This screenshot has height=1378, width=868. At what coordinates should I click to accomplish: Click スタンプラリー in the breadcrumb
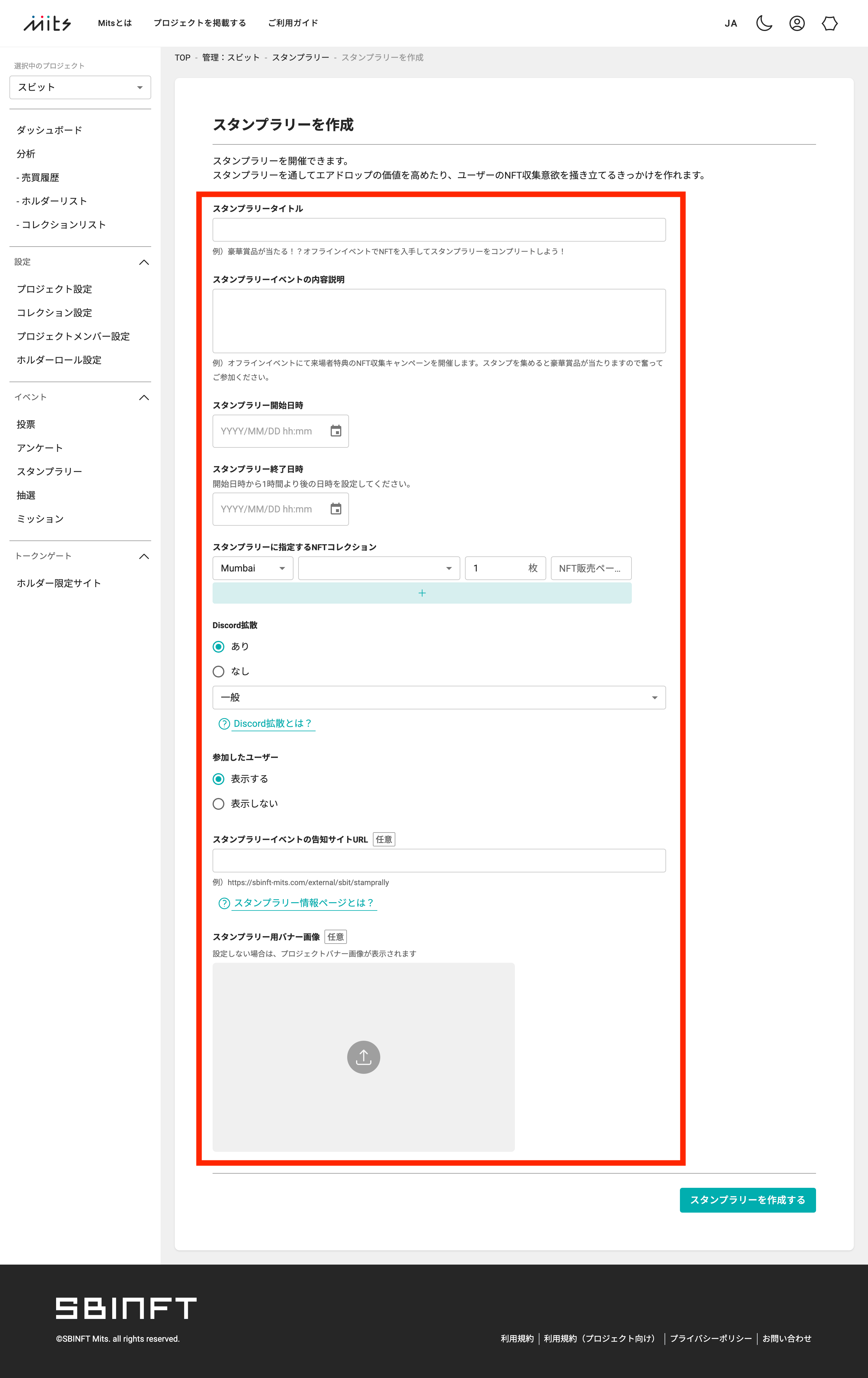pos(300,58)
